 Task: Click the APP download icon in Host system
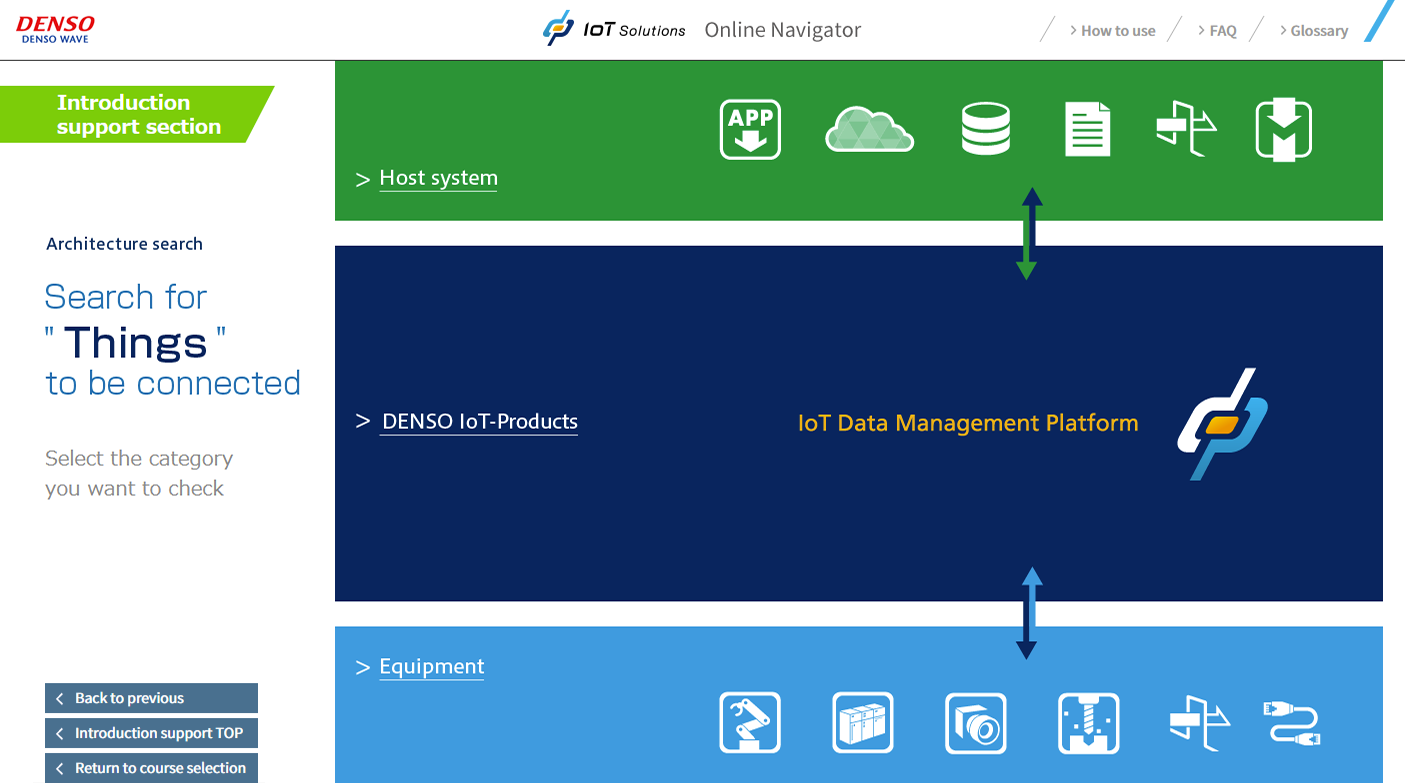pos(750,130)
